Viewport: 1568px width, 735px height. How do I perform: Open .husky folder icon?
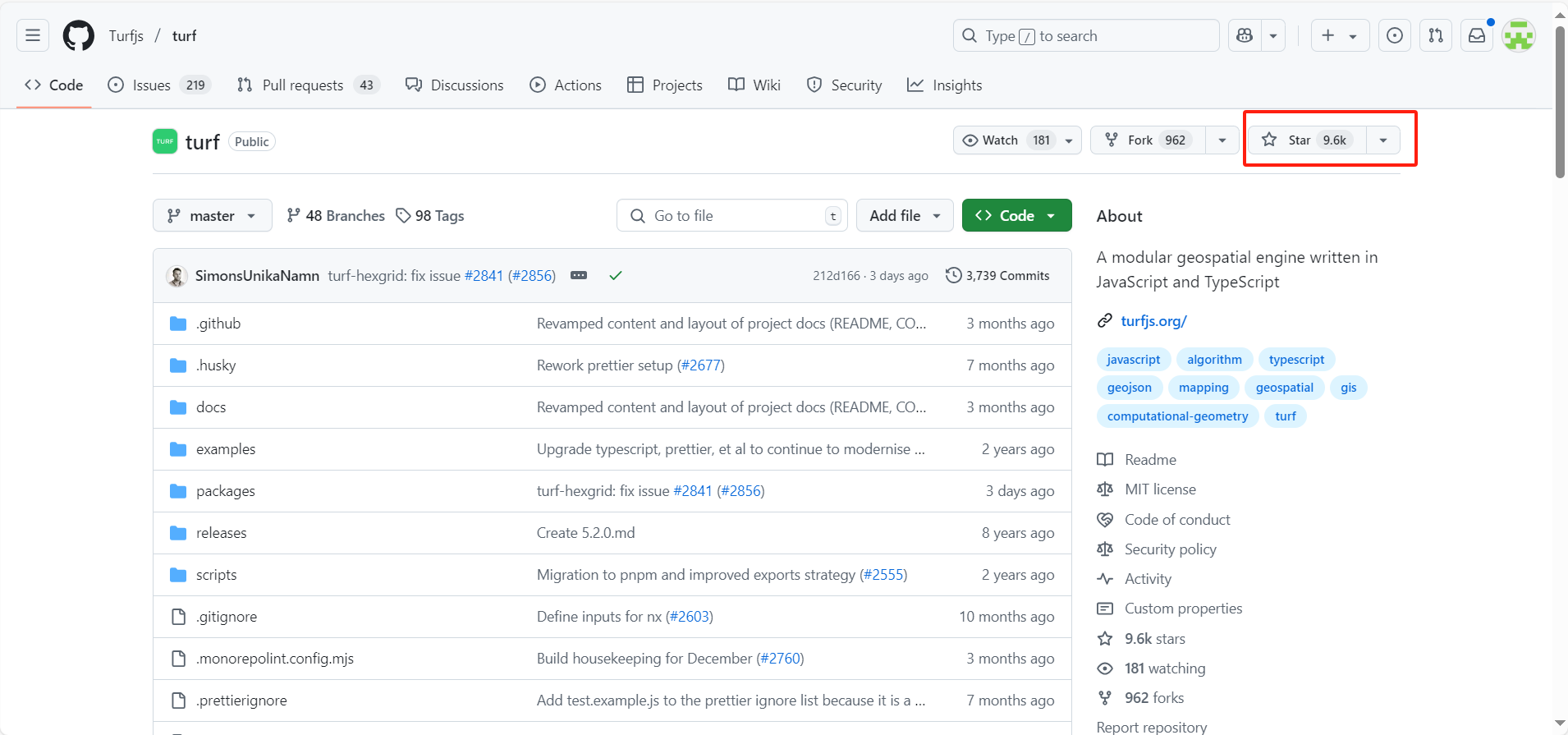(178, 365)
